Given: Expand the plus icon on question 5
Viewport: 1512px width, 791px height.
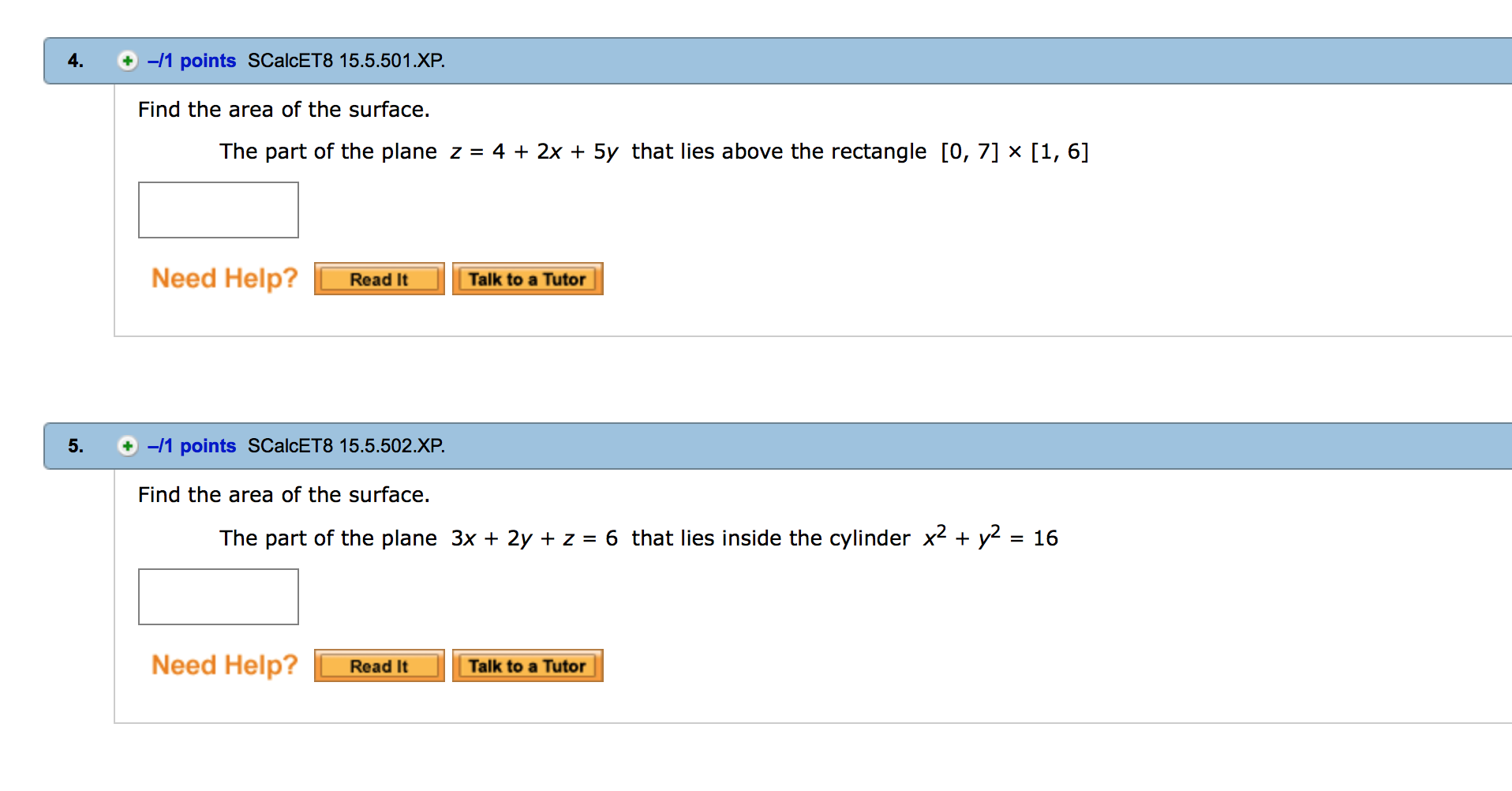Looking at the screenshot, I should (x=127, y=446).
